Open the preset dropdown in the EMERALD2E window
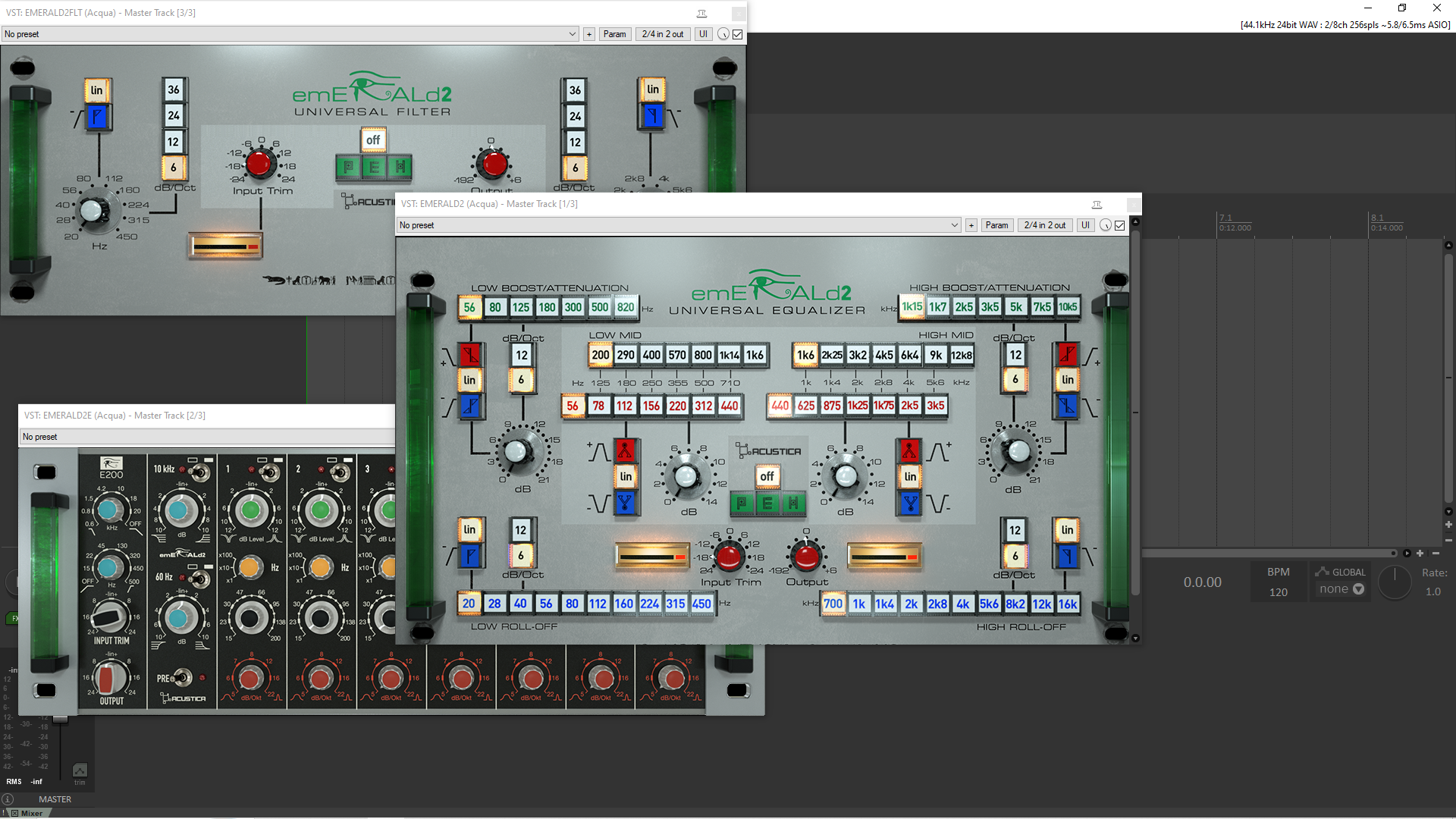 point(205,436)
